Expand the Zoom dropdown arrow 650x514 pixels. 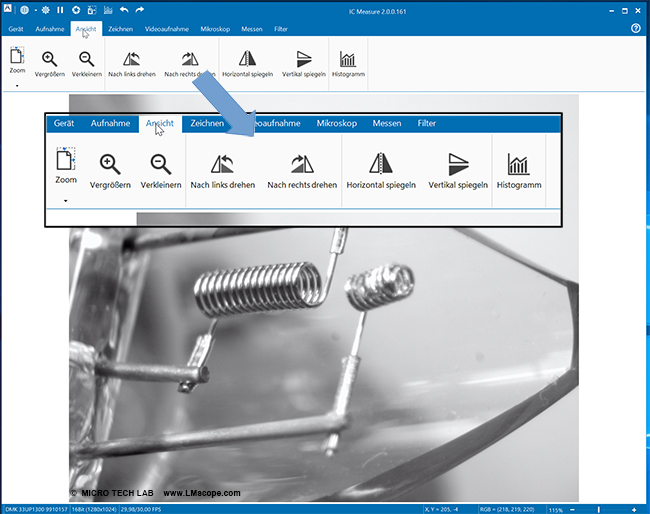17,86
